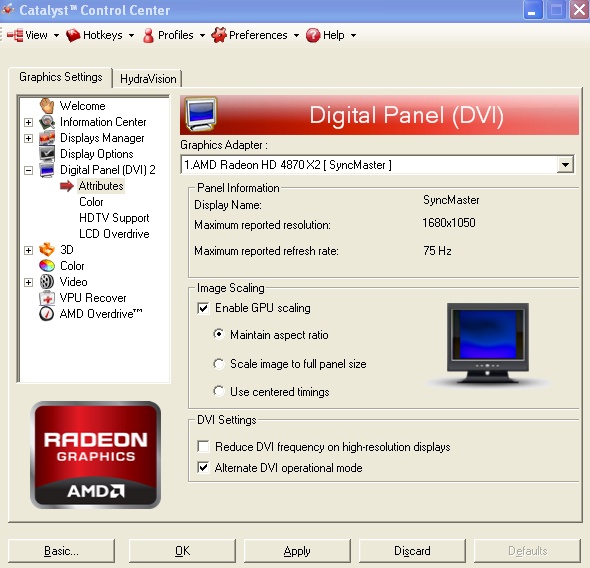The image size is (590, 568).
Task: Click the Apply button
Action: (x=297, y=551)
